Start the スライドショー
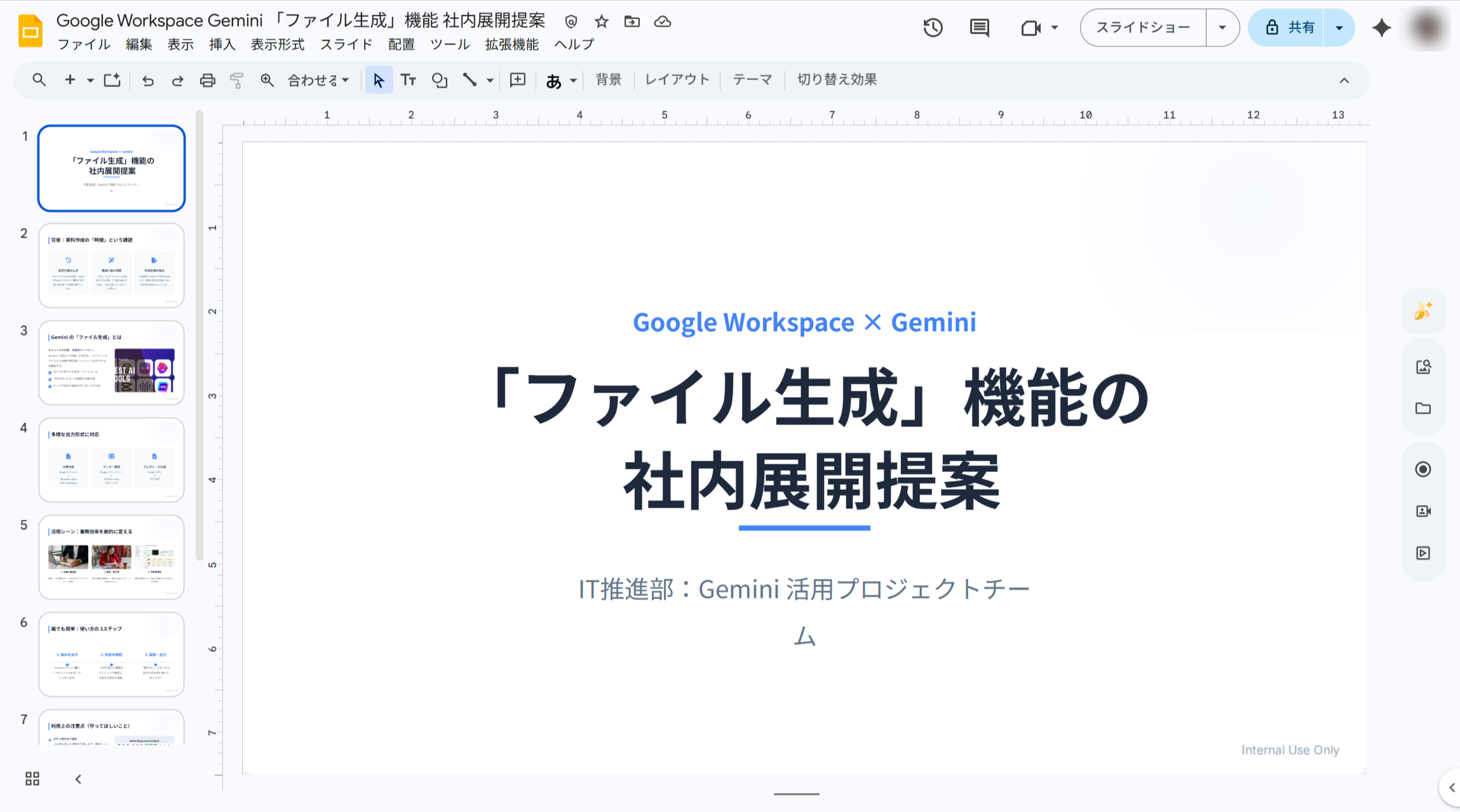This screenshot has width=1460, height=812. [1143, 27]
